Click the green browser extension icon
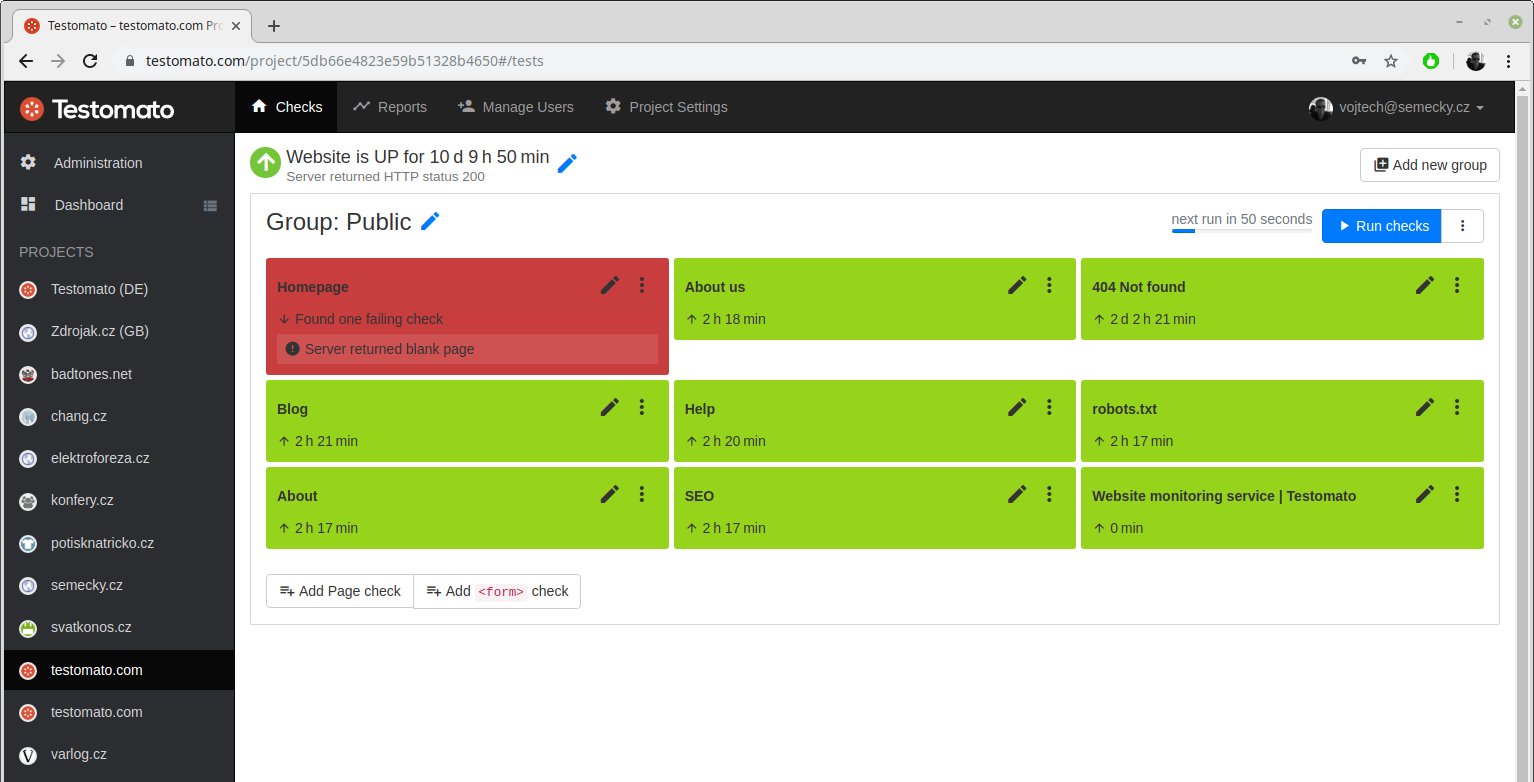 (1431, 61)
